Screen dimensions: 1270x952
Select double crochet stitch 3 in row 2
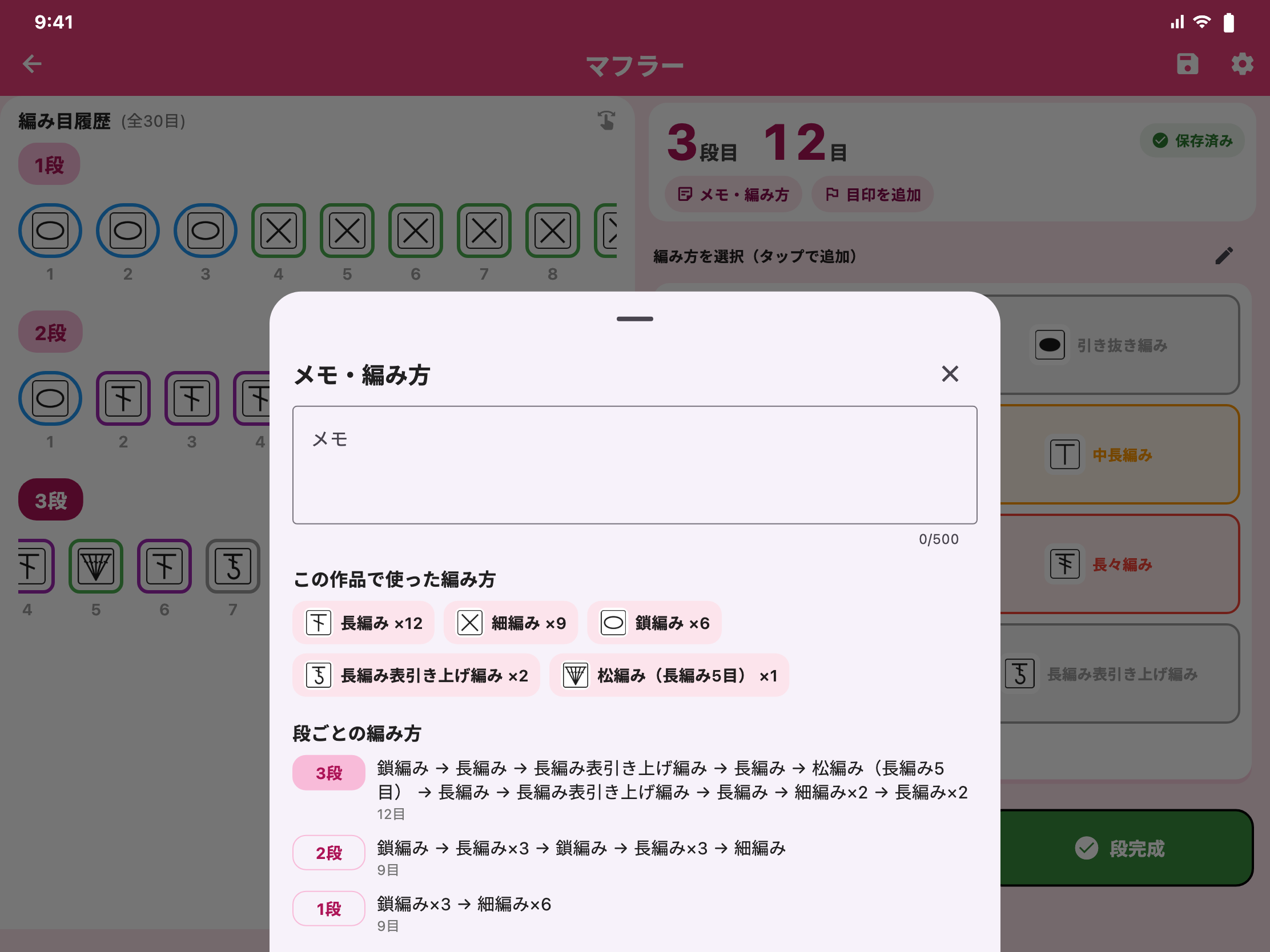click(x=192, y=398)
